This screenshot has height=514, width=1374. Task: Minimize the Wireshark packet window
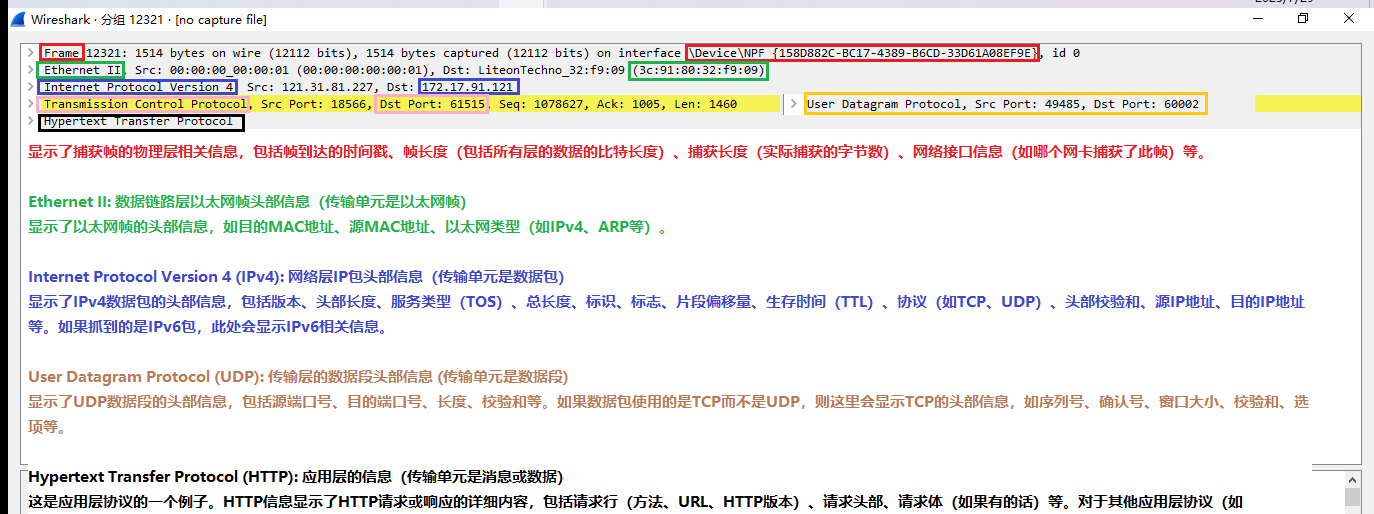(x=1256, y=19)
